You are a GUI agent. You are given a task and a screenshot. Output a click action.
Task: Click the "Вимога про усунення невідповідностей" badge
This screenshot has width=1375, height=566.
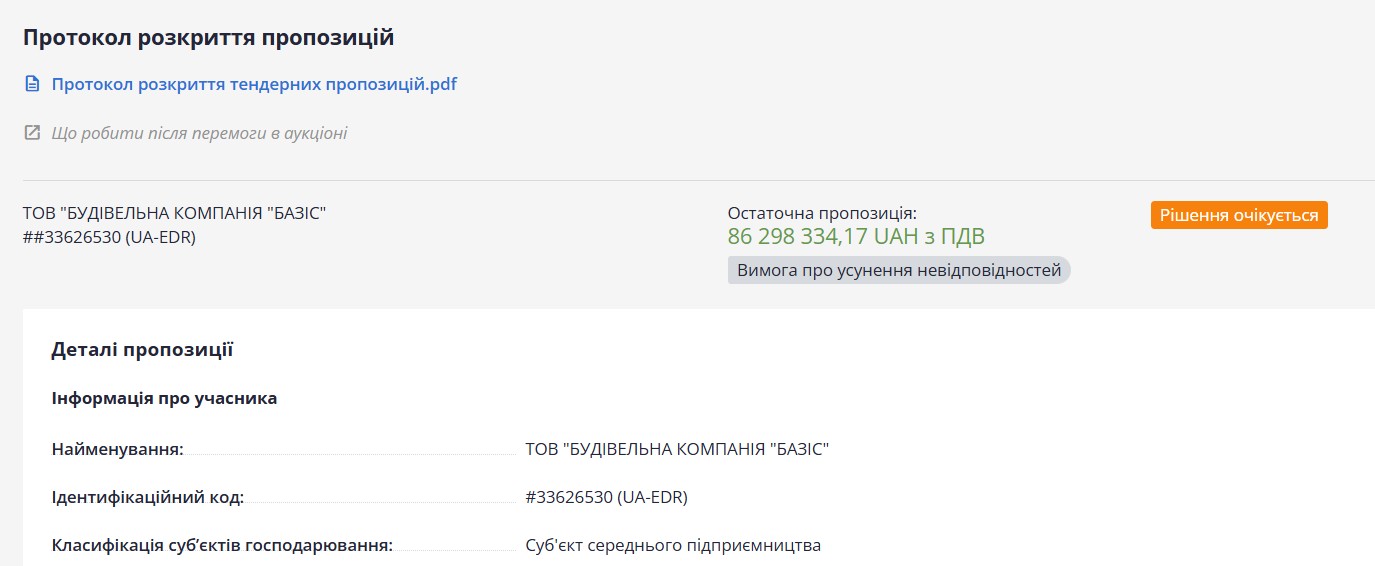899,270
